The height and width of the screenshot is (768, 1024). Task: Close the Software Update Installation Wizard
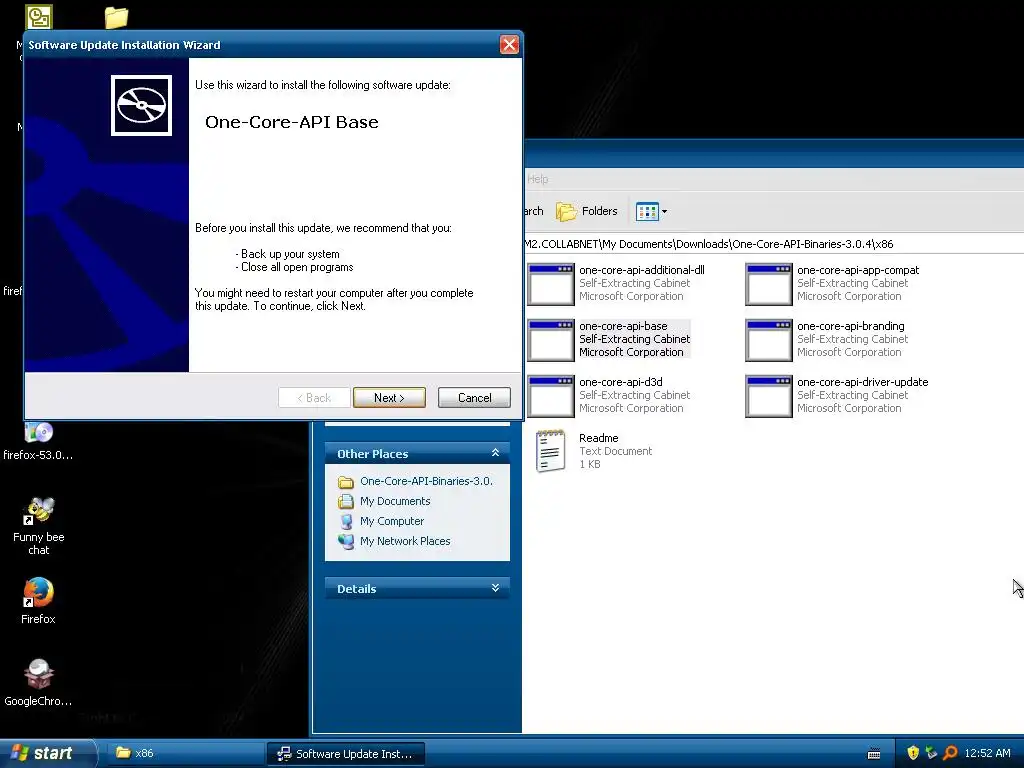coord(509,44)
